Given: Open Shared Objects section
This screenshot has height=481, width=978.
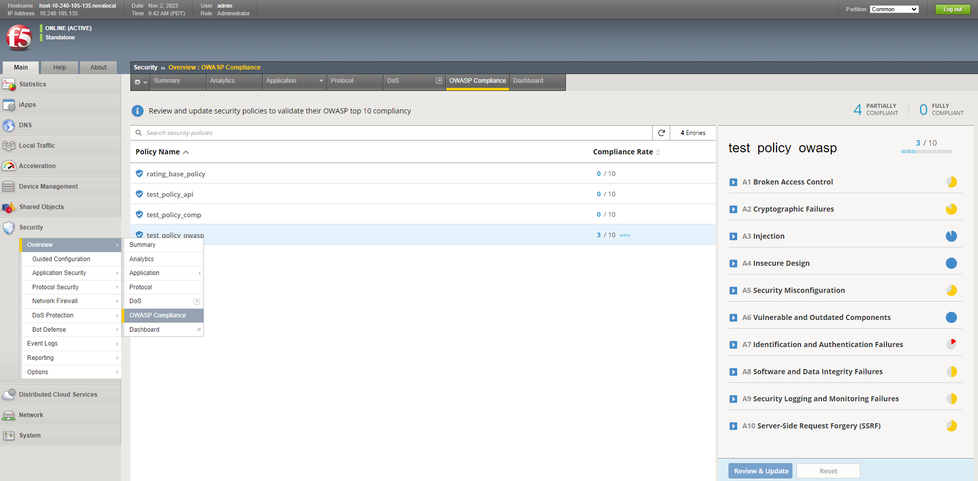Looking at the screenshot, I should click(61, 206).
